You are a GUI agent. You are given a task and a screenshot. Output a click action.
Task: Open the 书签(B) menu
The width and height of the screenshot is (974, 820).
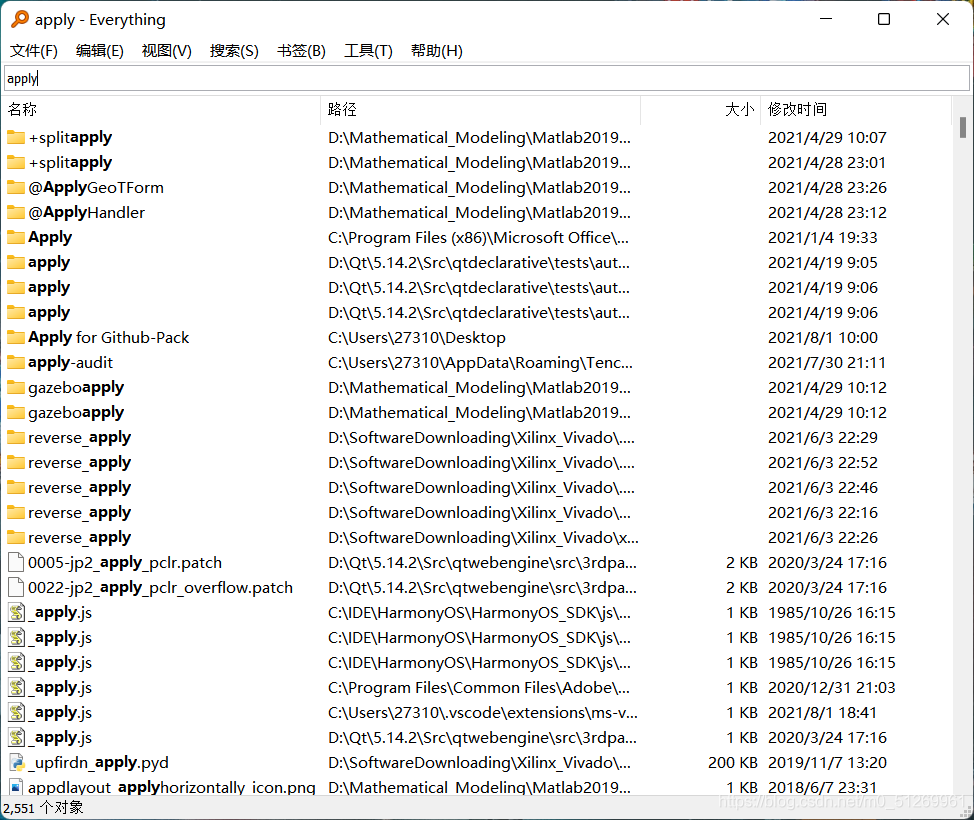coord(301,51)
